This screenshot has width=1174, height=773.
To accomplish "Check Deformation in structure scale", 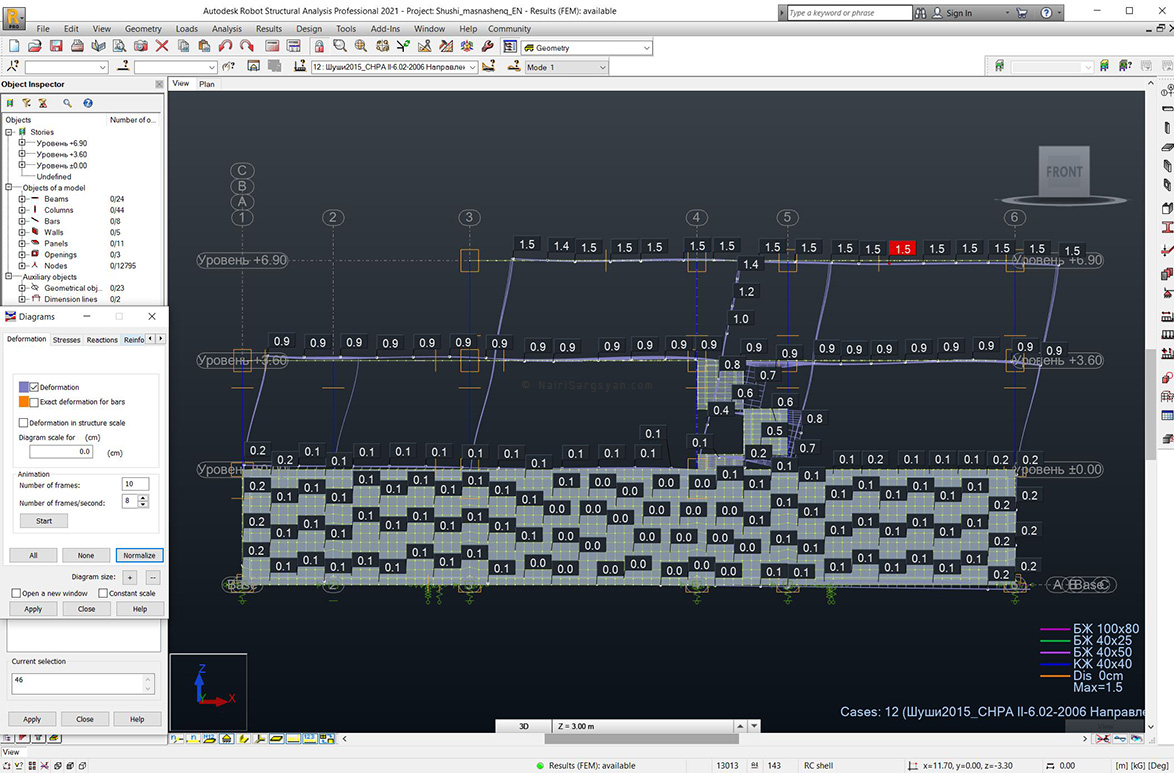I will click(23, 422).
